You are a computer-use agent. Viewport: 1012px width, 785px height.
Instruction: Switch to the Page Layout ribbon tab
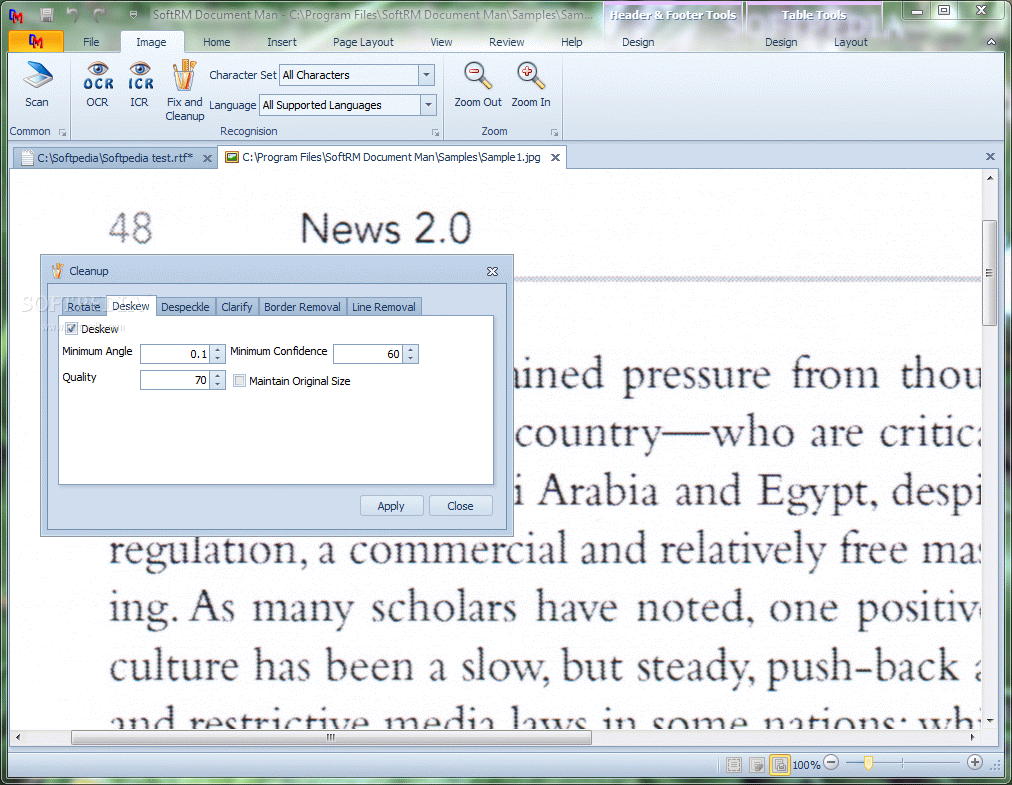click(x=363, y=42)
